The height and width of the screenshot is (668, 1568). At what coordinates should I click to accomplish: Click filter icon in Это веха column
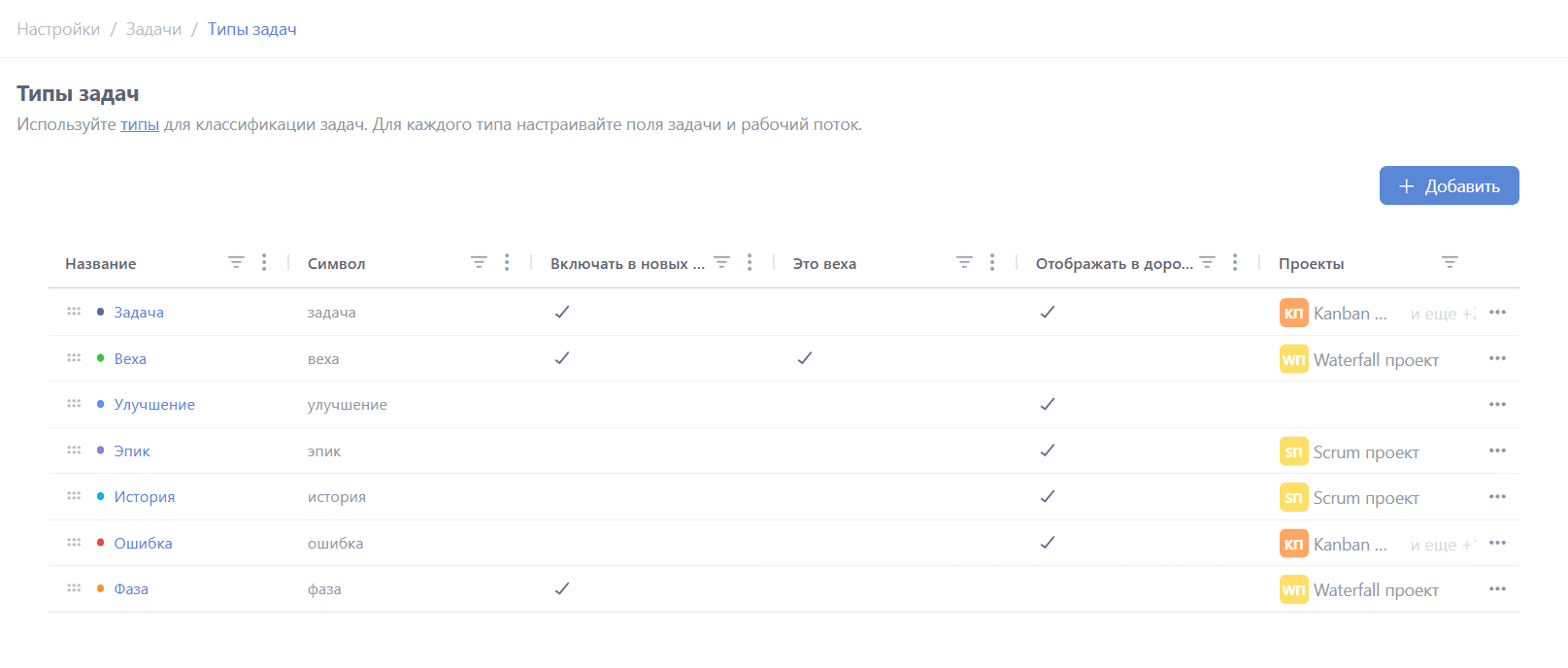pos(964,262)
